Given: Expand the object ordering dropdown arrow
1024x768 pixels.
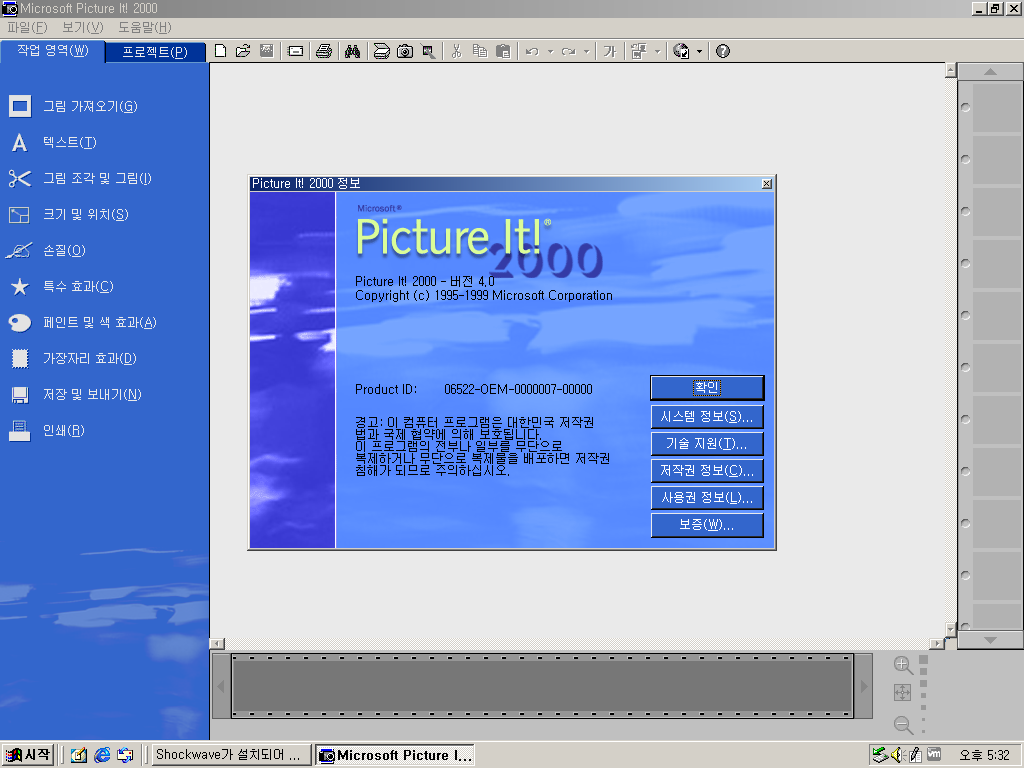Looking at the screenshot, I should (x=657, y=52).
